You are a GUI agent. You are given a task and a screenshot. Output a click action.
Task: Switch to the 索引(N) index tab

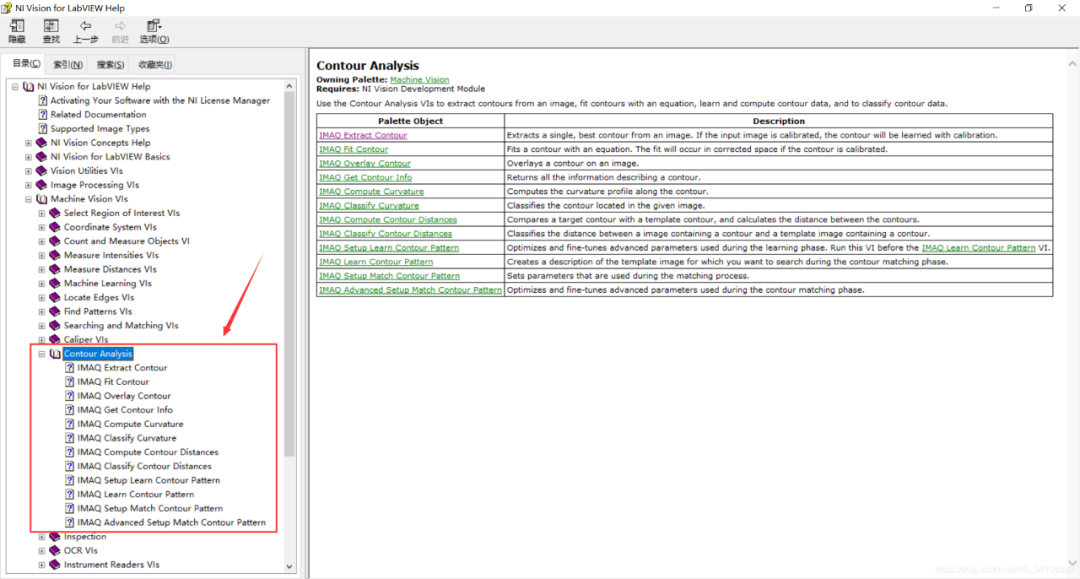(x=68, y=64)
